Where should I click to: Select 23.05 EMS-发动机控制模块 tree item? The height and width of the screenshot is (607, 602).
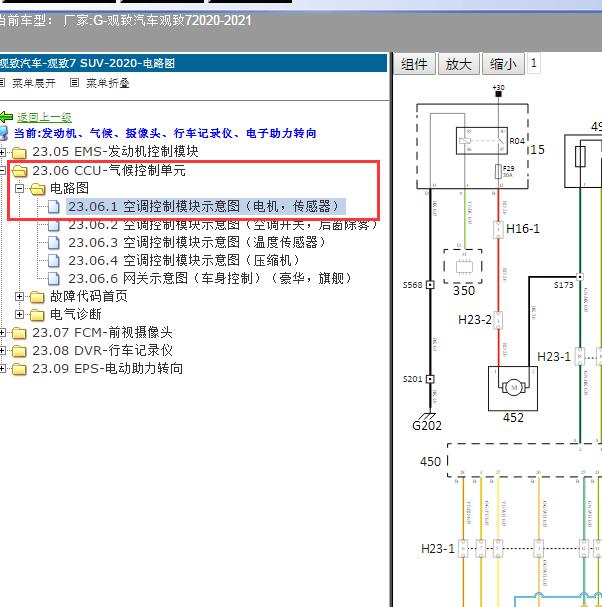[115, 152]
